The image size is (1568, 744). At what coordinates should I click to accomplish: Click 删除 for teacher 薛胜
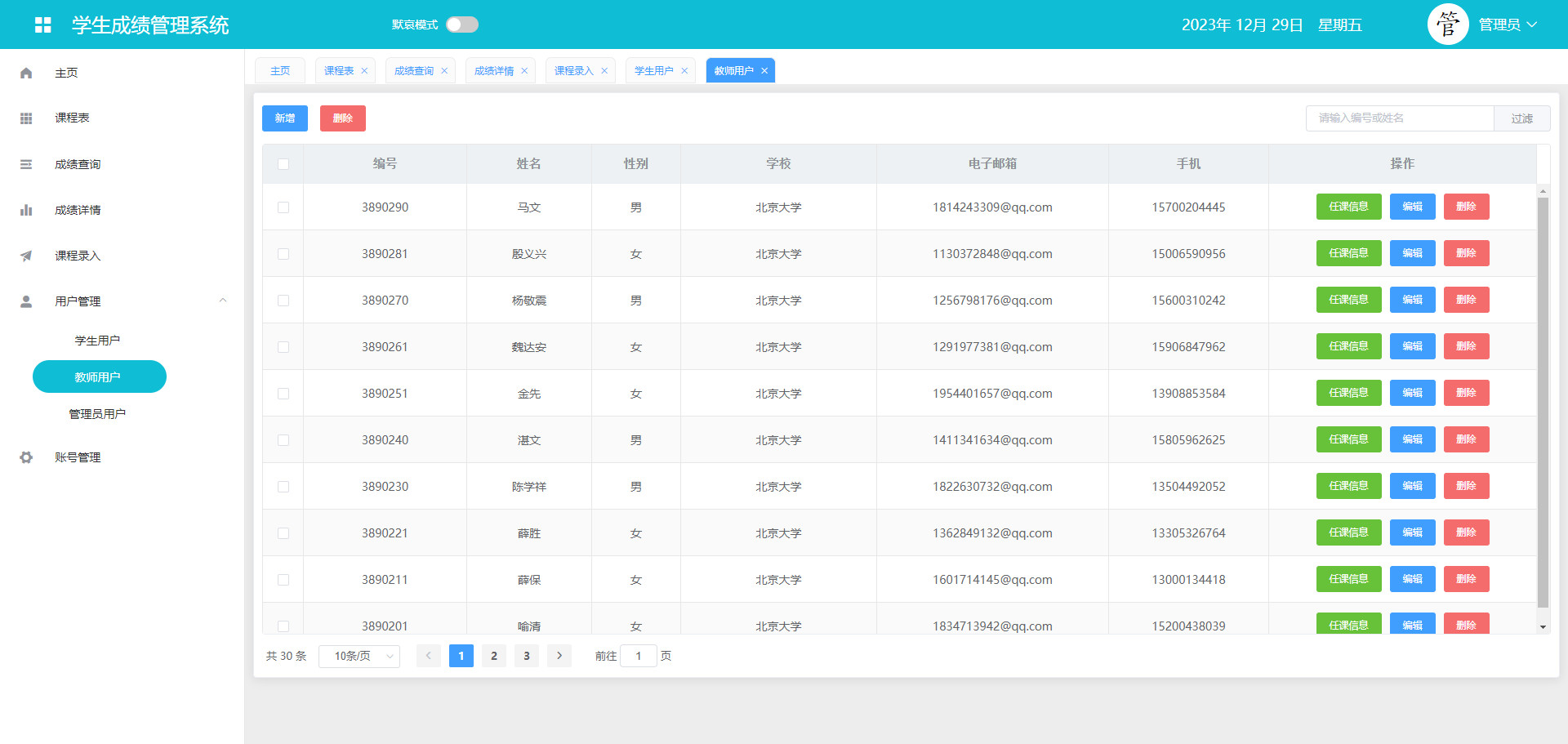[x=1467, y=532]
